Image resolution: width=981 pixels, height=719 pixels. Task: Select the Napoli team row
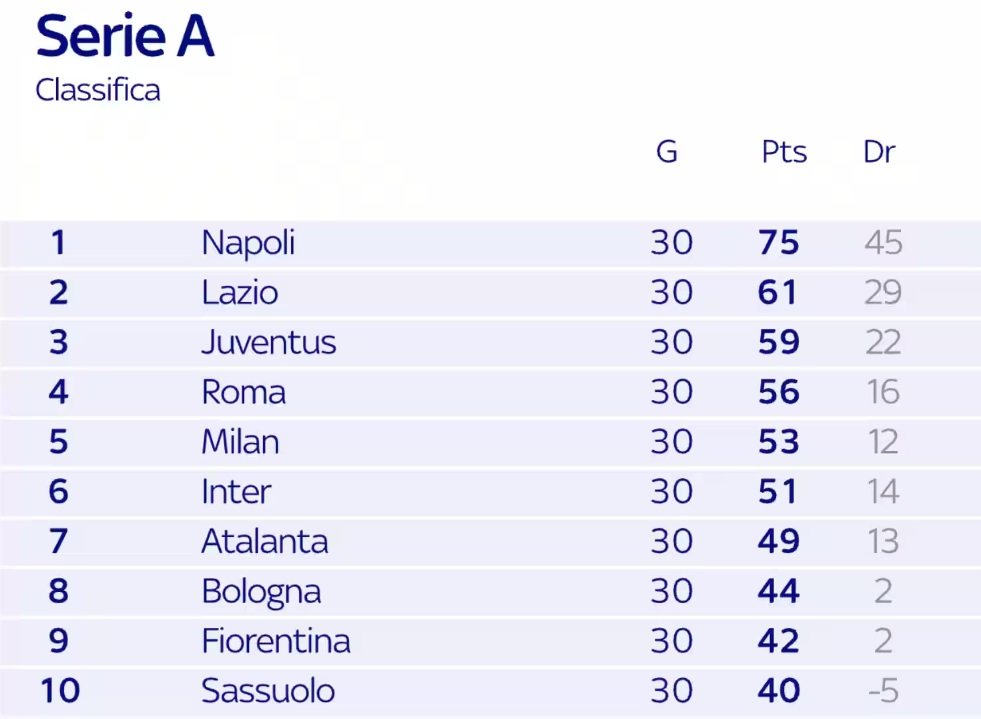click(x=490, y=243)
